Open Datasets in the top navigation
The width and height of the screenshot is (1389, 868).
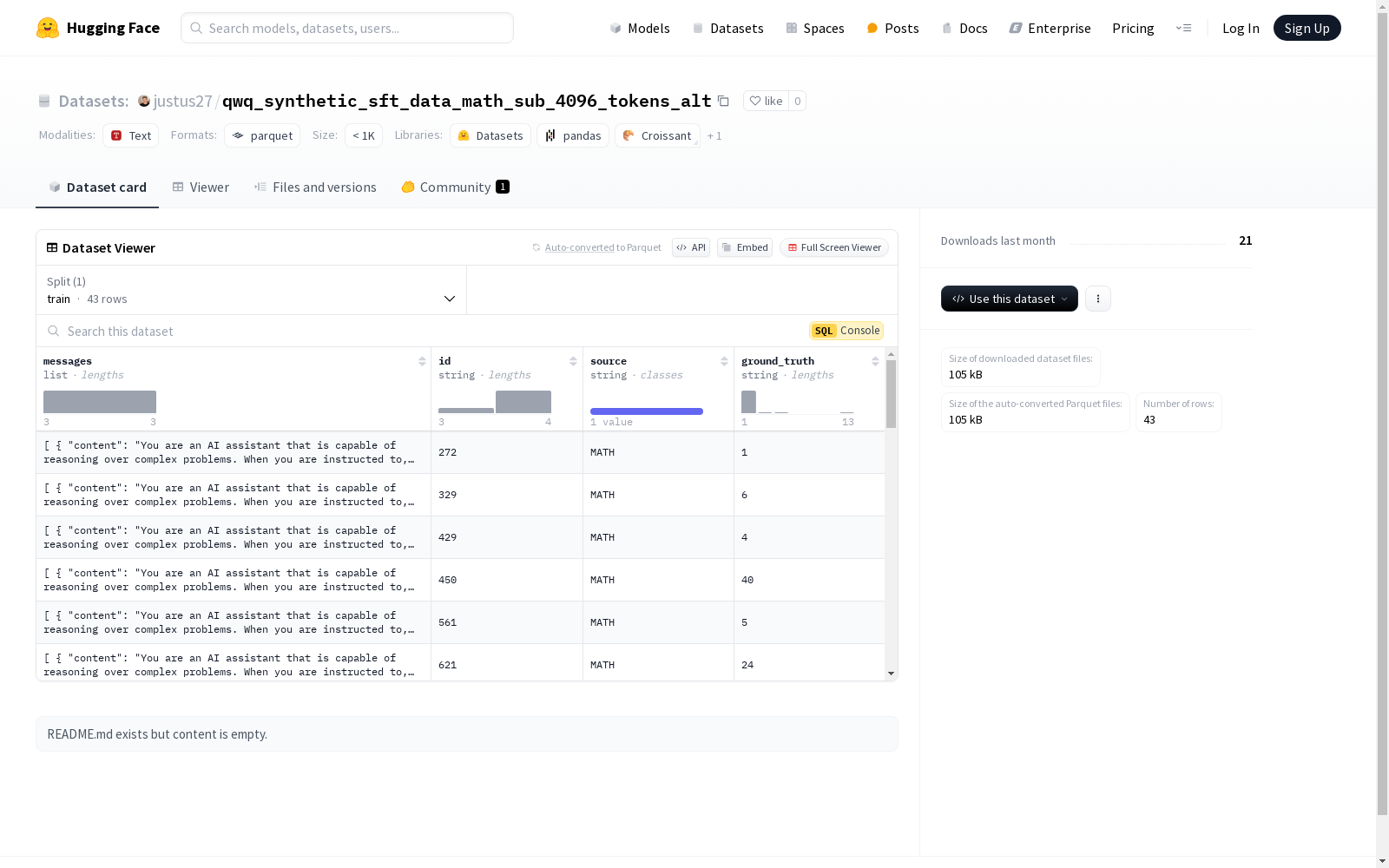(727, 28)
